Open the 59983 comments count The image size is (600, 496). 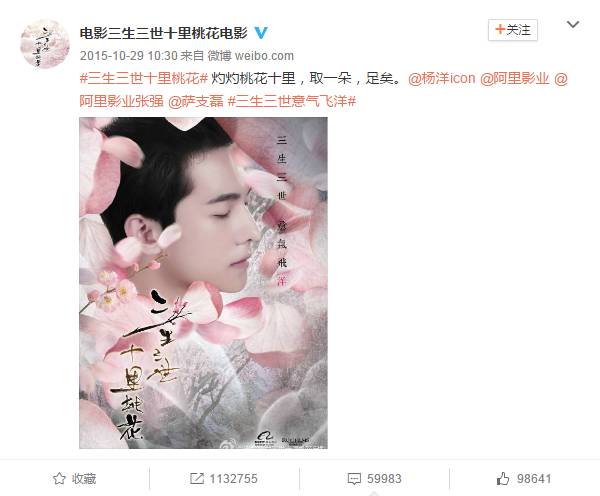[x=384, y=479]
